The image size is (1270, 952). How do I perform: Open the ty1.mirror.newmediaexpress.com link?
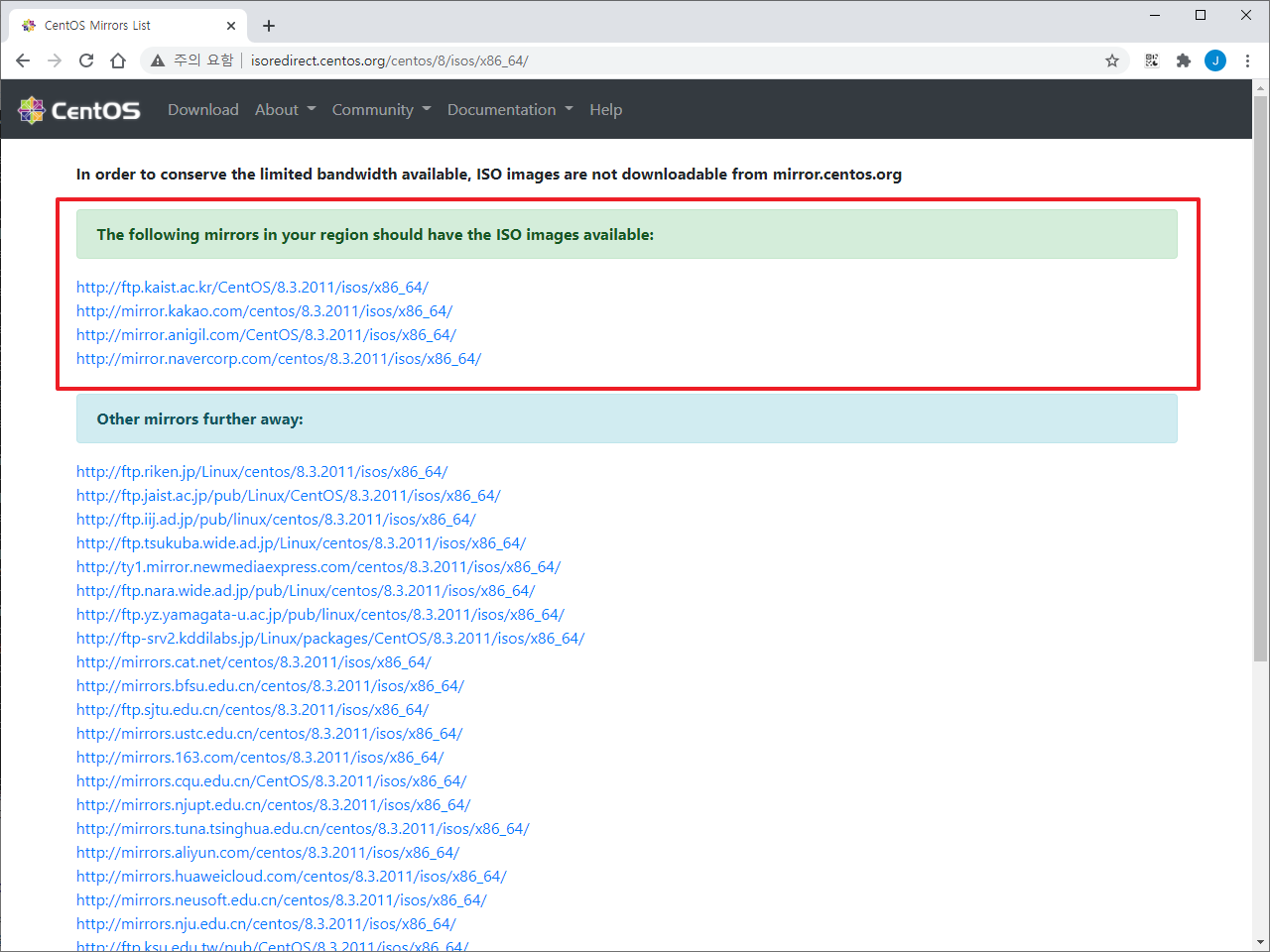tap(318, 567)
